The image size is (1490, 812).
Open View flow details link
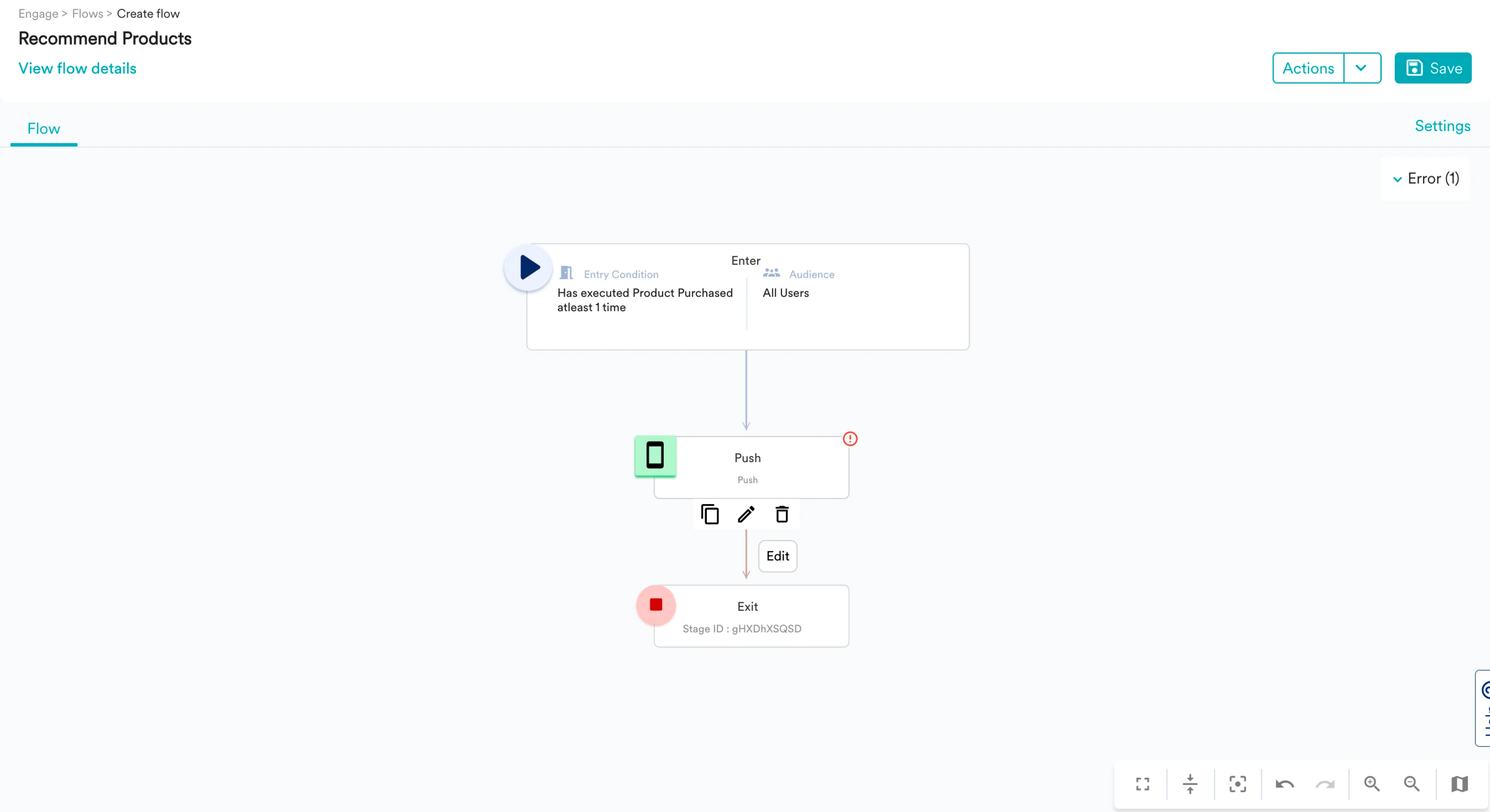[x=77, y=68]
